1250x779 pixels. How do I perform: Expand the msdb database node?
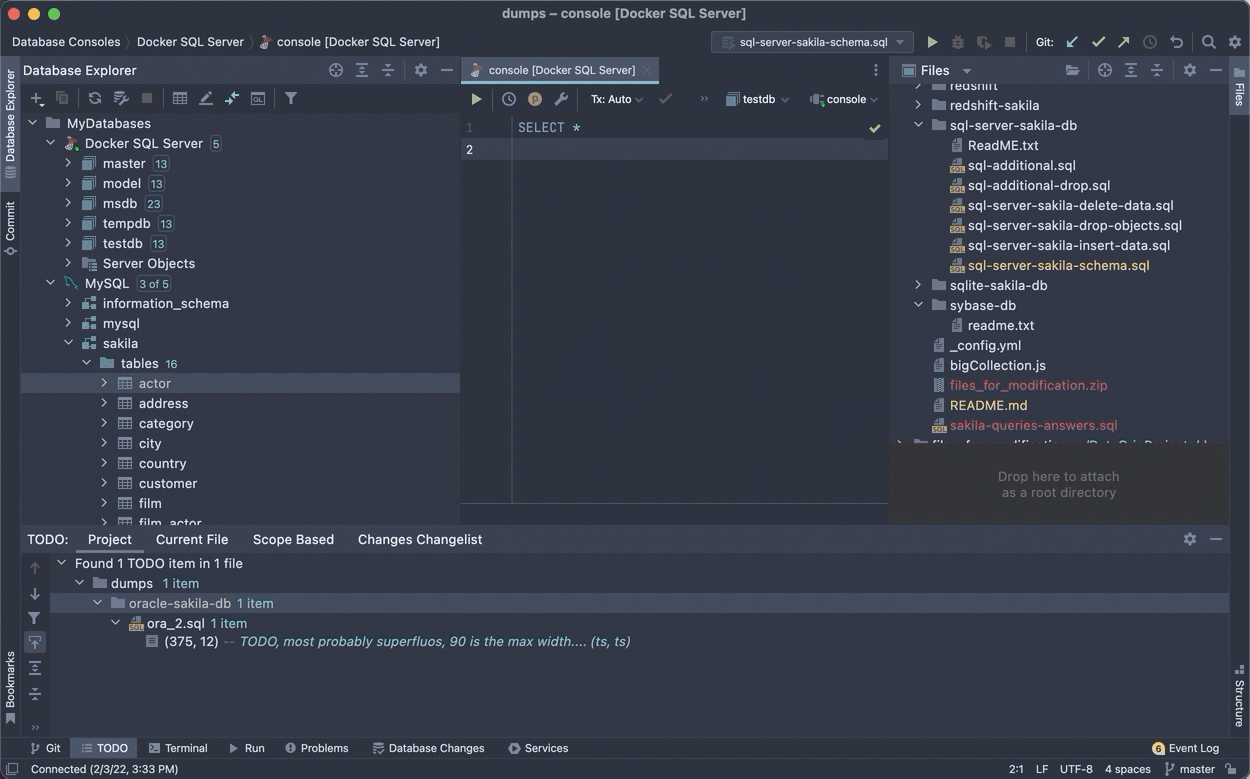tap(68, 203)
